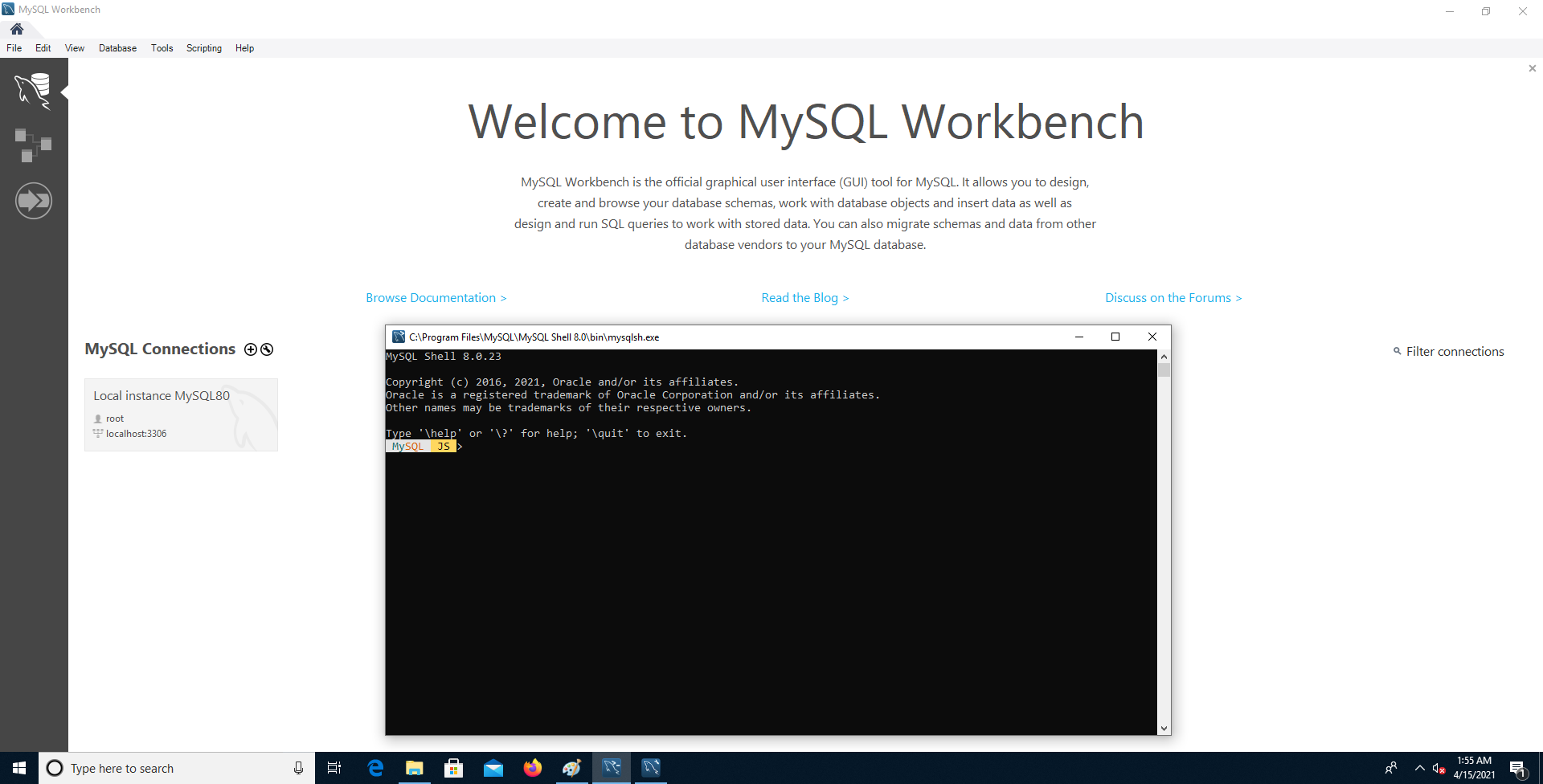Open the Windows notification center

(1518, 769)
